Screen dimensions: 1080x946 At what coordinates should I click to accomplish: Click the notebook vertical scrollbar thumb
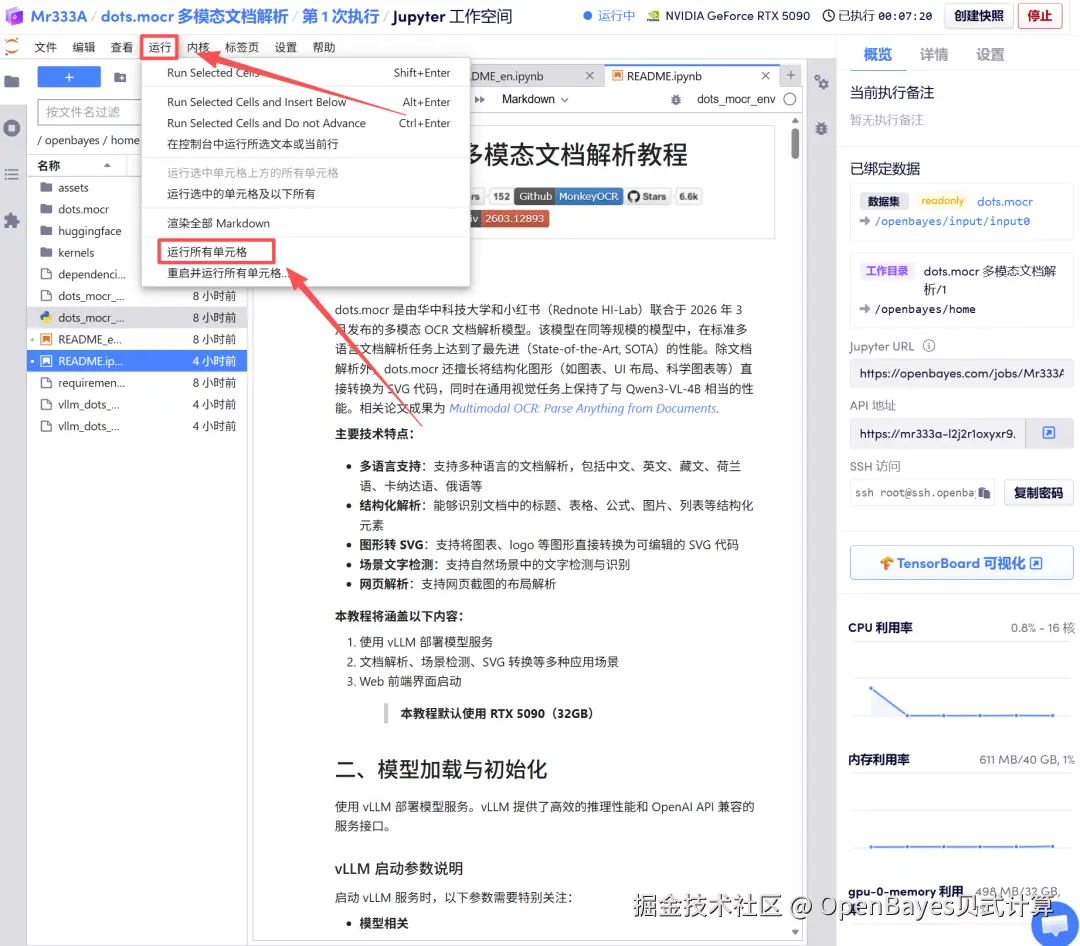pyautogui.click(x=795, y=144)
